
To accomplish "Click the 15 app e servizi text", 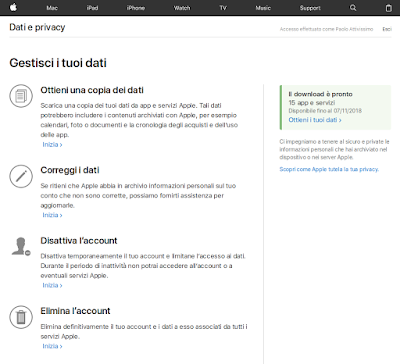I will pos(312,103).
